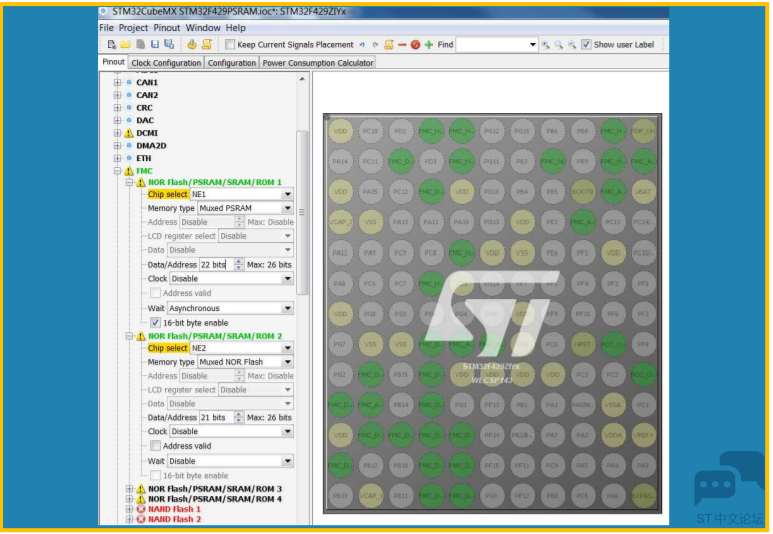The width and height of the screenshot is (773, 534).
Task: Open Wait Asynchronous dropdown
Action: tap(287, 308)
